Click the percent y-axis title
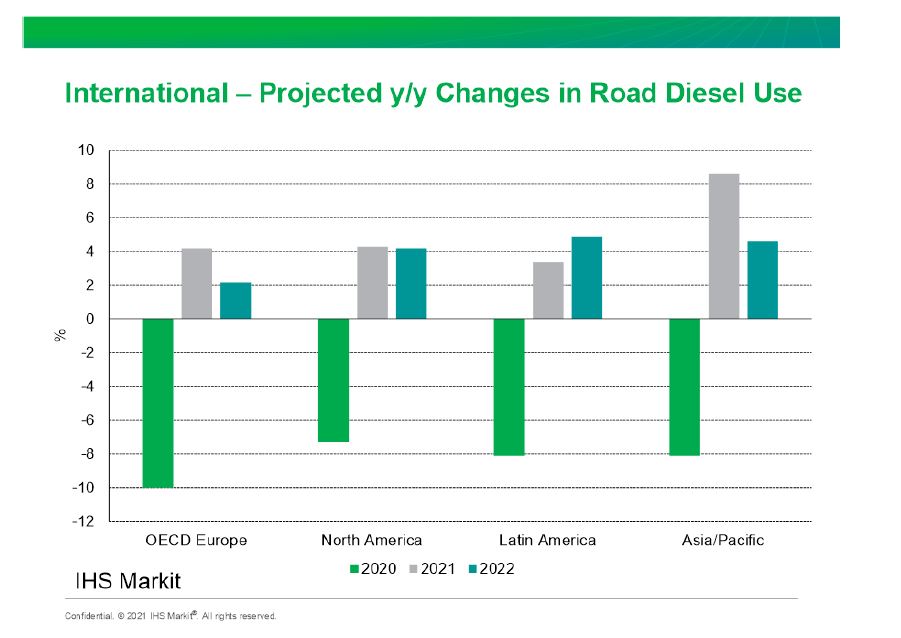The image size is (901, 638). click(x=60, y=335)
